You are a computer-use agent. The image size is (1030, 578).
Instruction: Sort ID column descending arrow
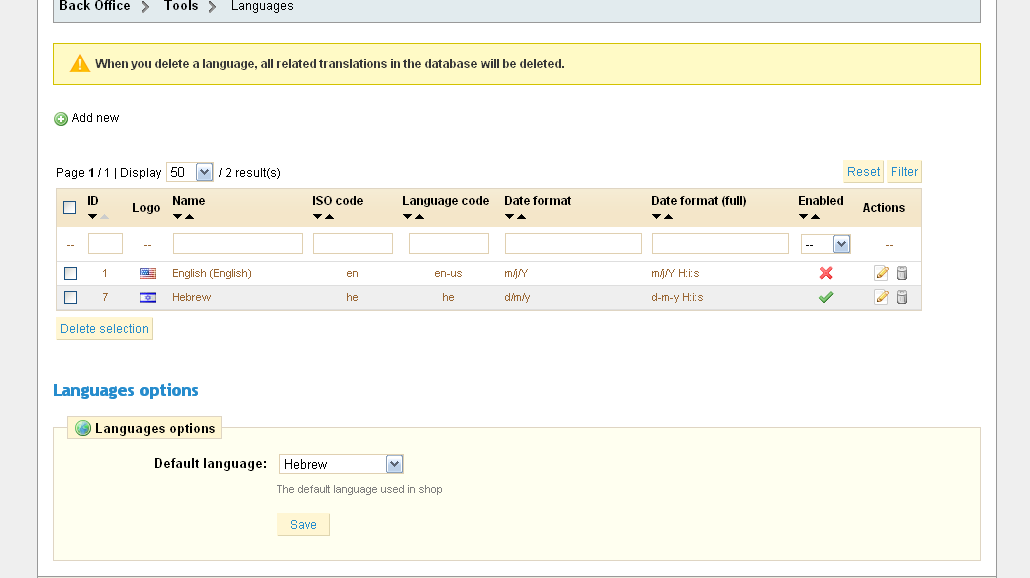click(93, 217)
